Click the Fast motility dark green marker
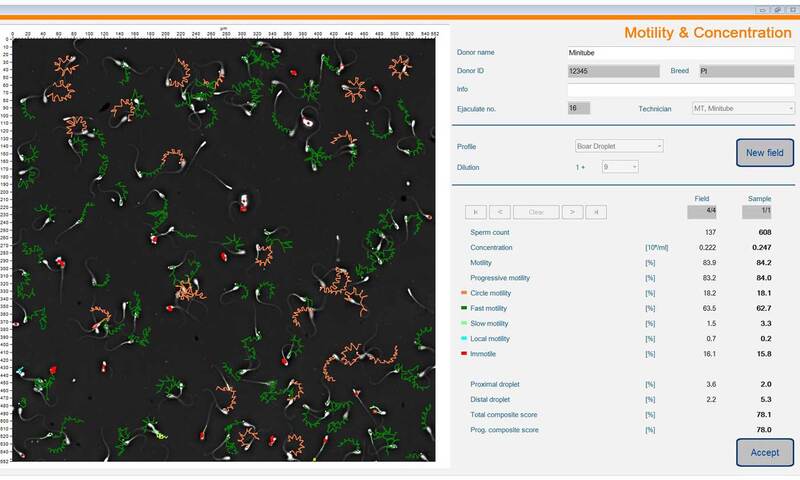The height and width of the screenshot is (480, 800). pos(463,309)
